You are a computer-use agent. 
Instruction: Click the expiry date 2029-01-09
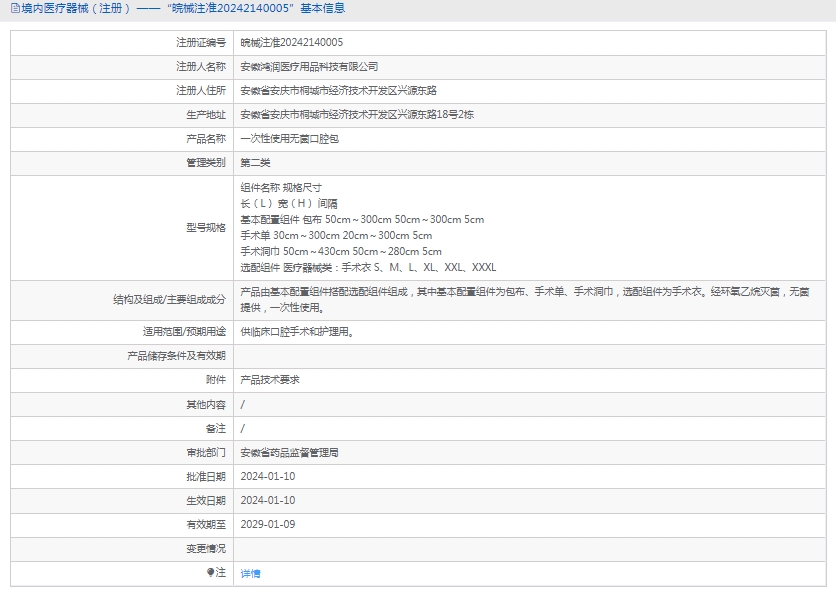point(267,524)
